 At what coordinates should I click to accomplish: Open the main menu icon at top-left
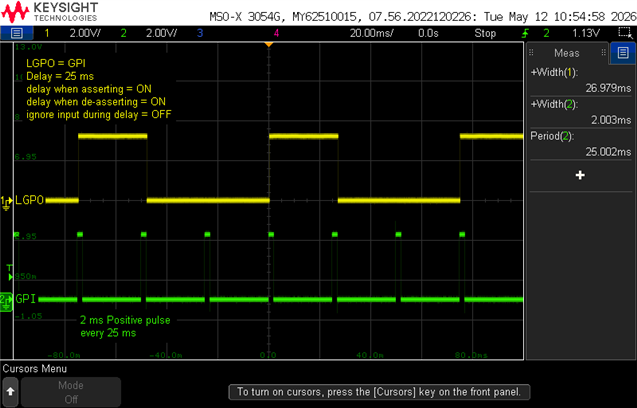[x=17, y=33]
